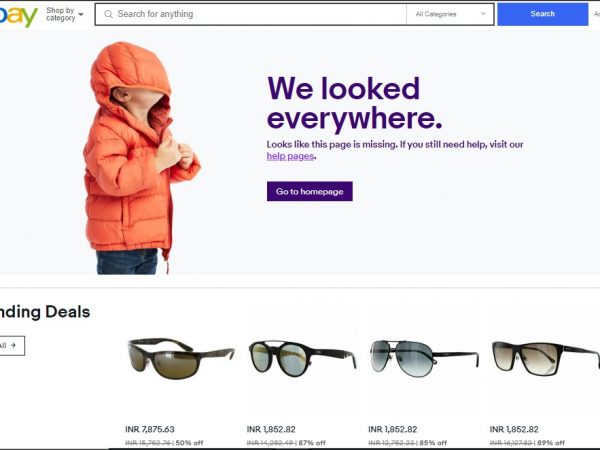Click the blue Search button
600x450 pixels.
(543, 14)
